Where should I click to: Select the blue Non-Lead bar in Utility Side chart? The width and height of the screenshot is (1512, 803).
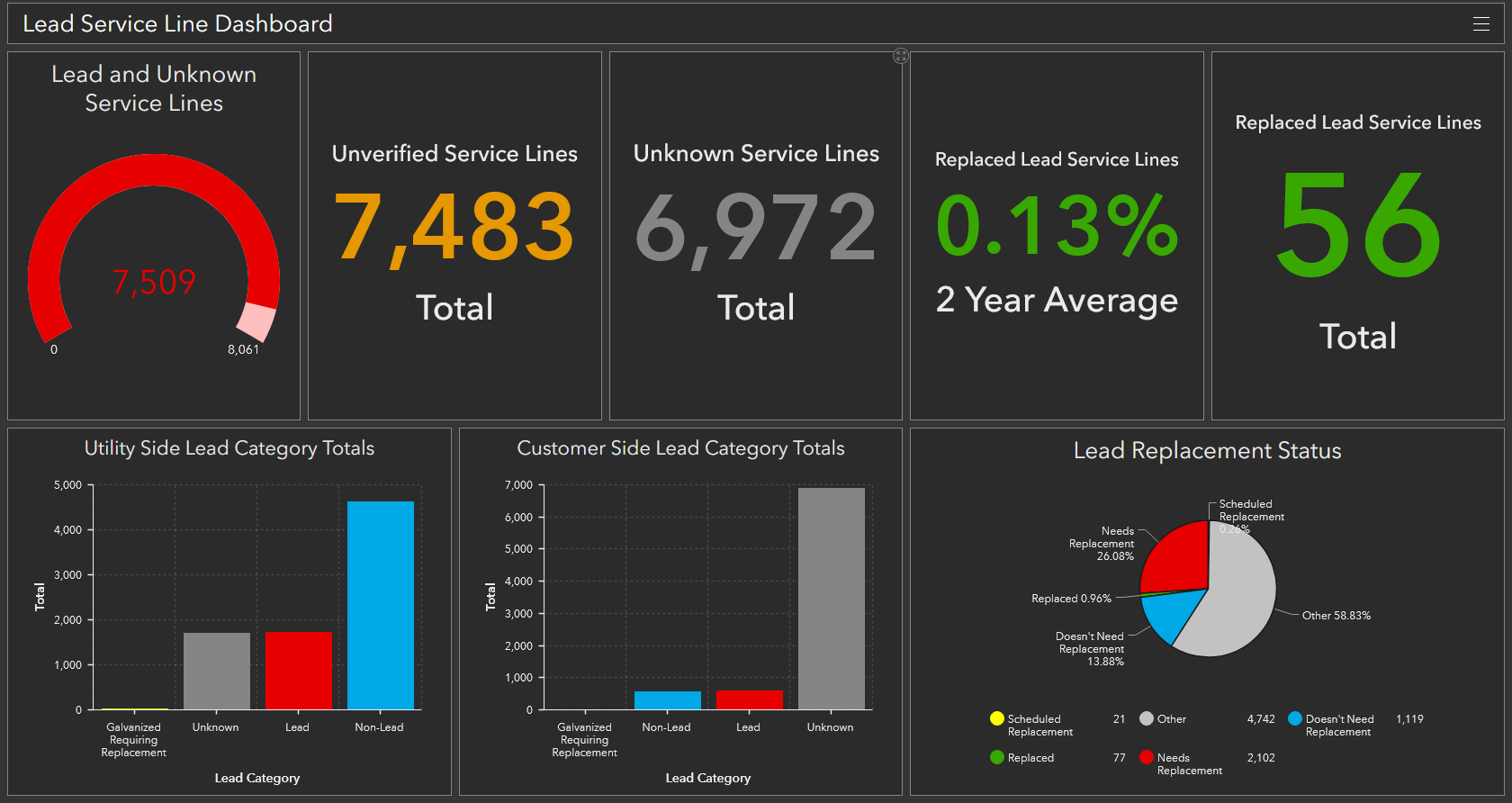[x=381, y=605]
